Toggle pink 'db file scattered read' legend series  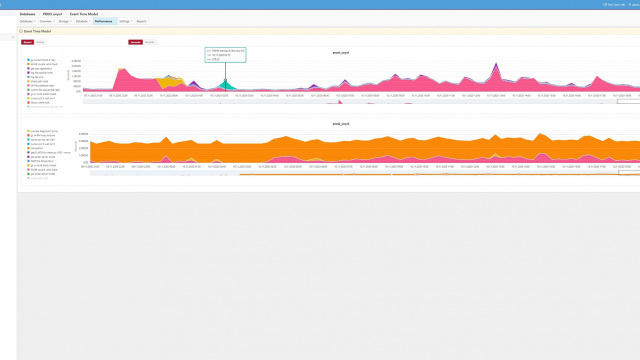tap(40, 85)
